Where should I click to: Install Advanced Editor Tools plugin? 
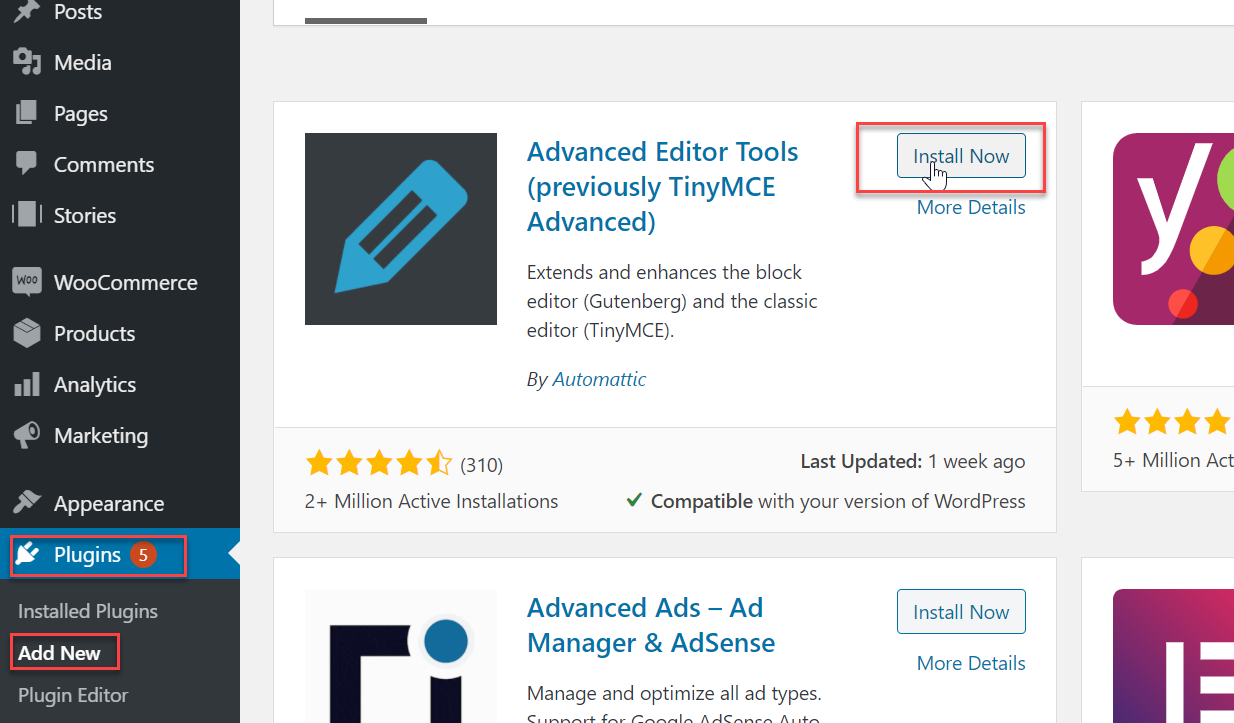960,156
